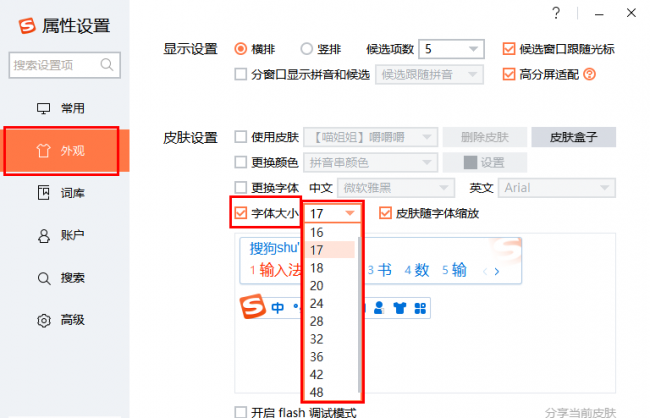Collapse the font size dropdown showing 17
This screenshot has width=650, height=418.
pos(333,214)
